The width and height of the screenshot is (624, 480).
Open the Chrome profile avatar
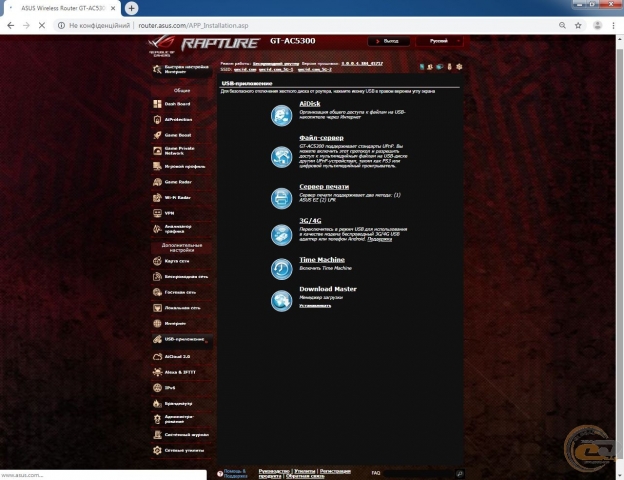597,25
